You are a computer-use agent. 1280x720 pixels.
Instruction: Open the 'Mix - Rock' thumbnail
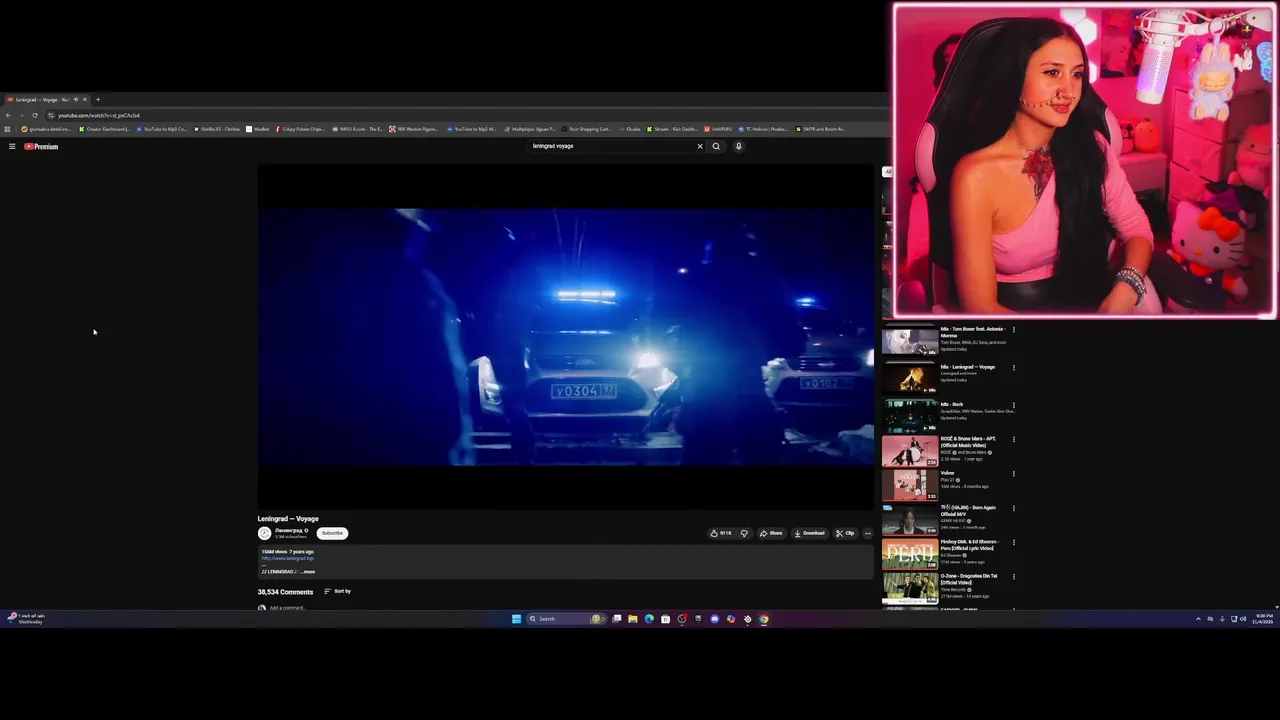910,415
